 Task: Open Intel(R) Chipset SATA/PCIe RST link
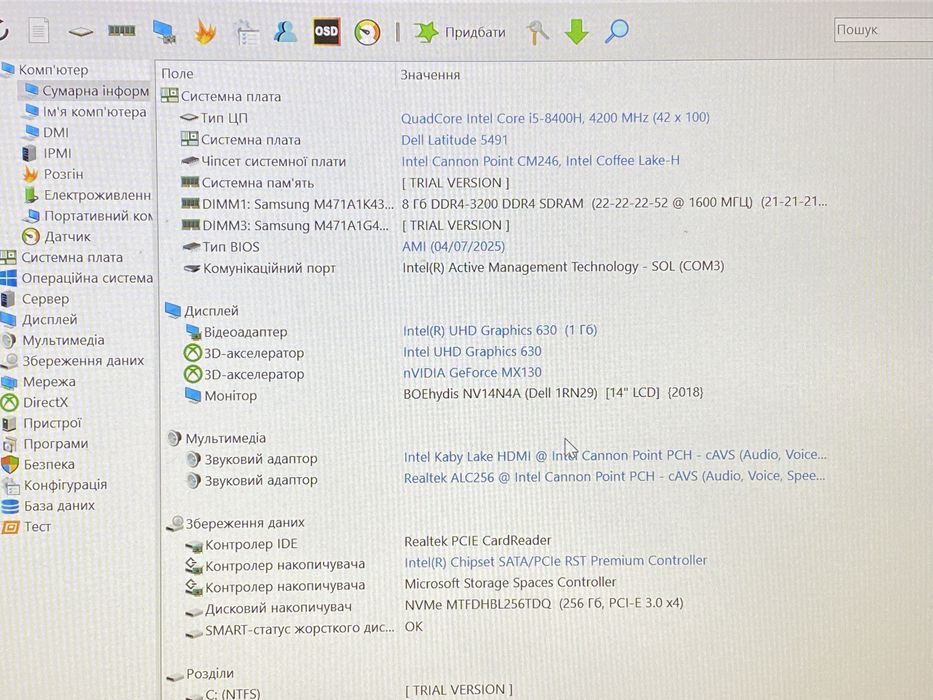point(556,561)
